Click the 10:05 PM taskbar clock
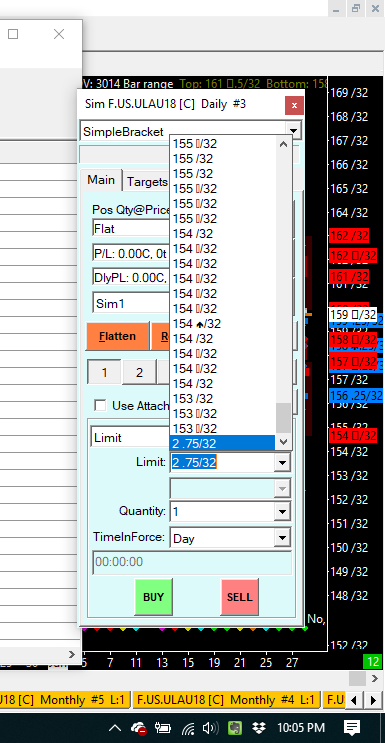 pos(301,727)
